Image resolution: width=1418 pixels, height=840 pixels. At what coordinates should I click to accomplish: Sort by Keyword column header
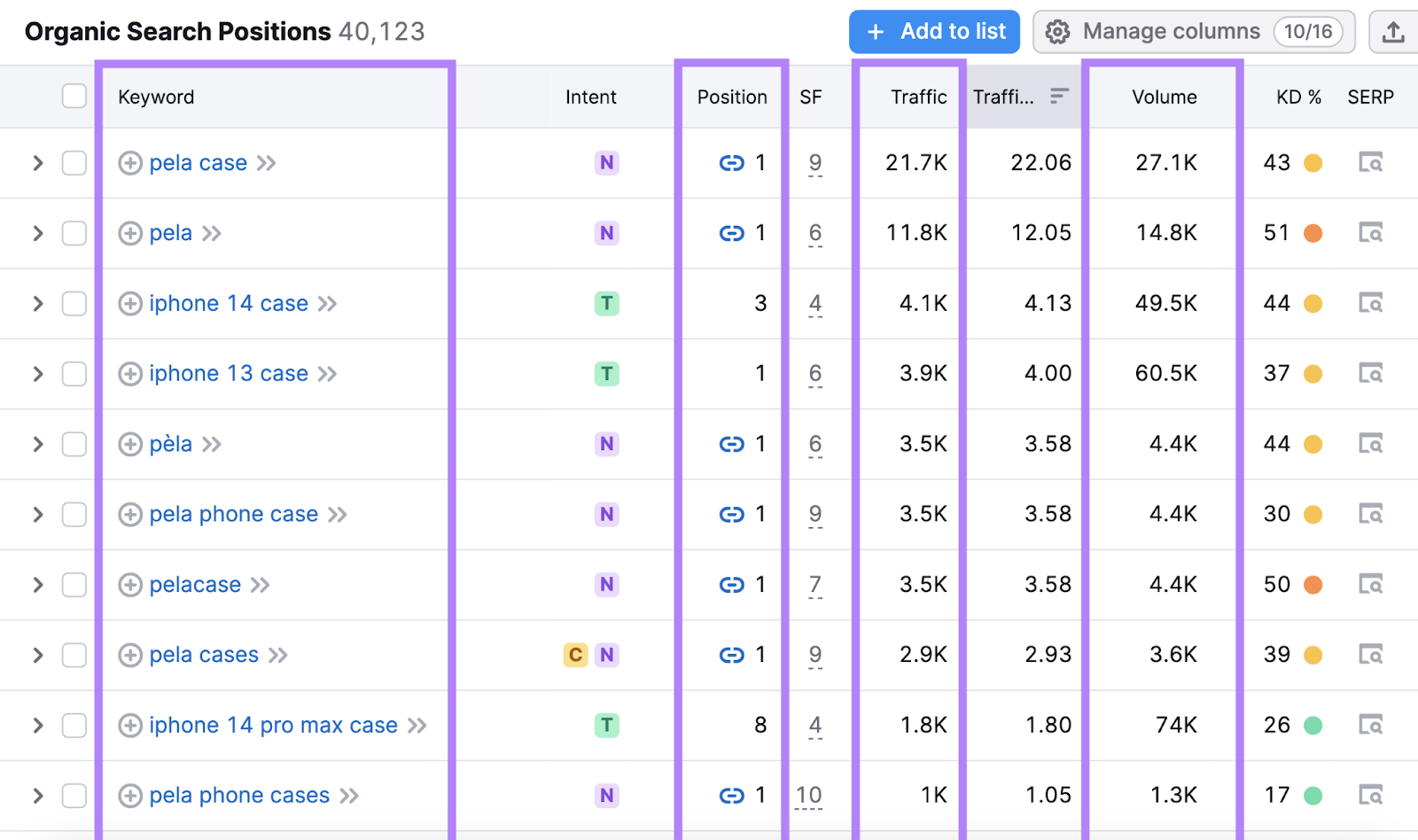(x=156, y=97)
